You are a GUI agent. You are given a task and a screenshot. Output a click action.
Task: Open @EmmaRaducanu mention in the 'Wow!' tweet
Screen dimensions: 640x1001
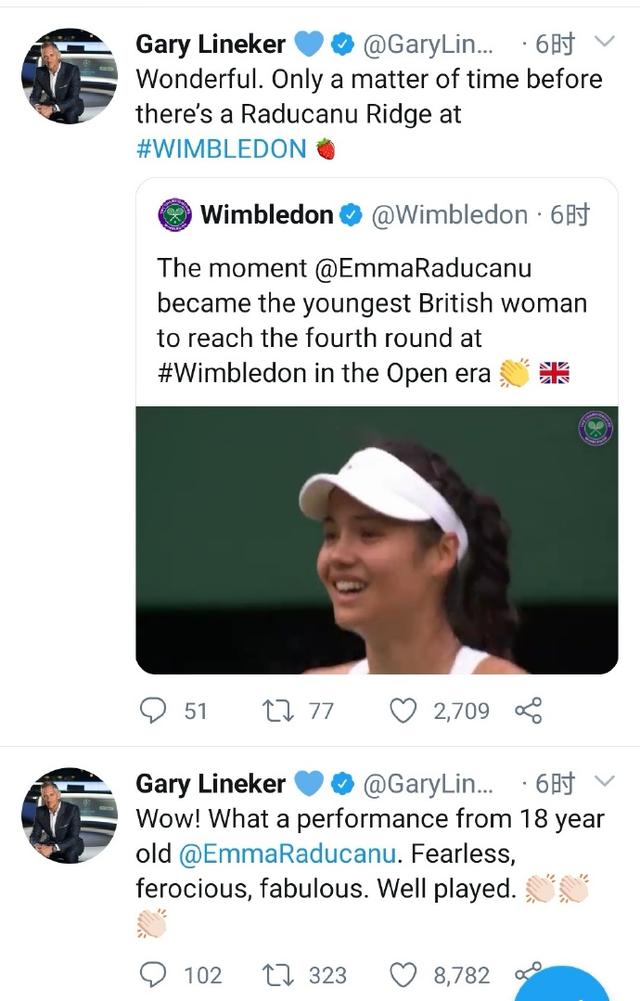pyautogui.click(x=289, y=855)
